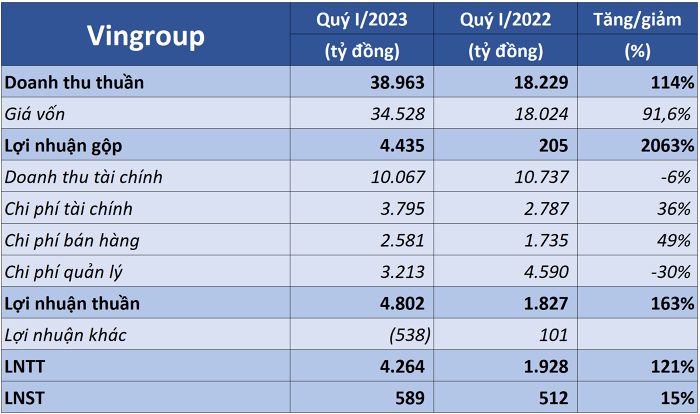Click the Tăng/giảm (%) column header
Screen dimensions: 700x414
(637, 34)
